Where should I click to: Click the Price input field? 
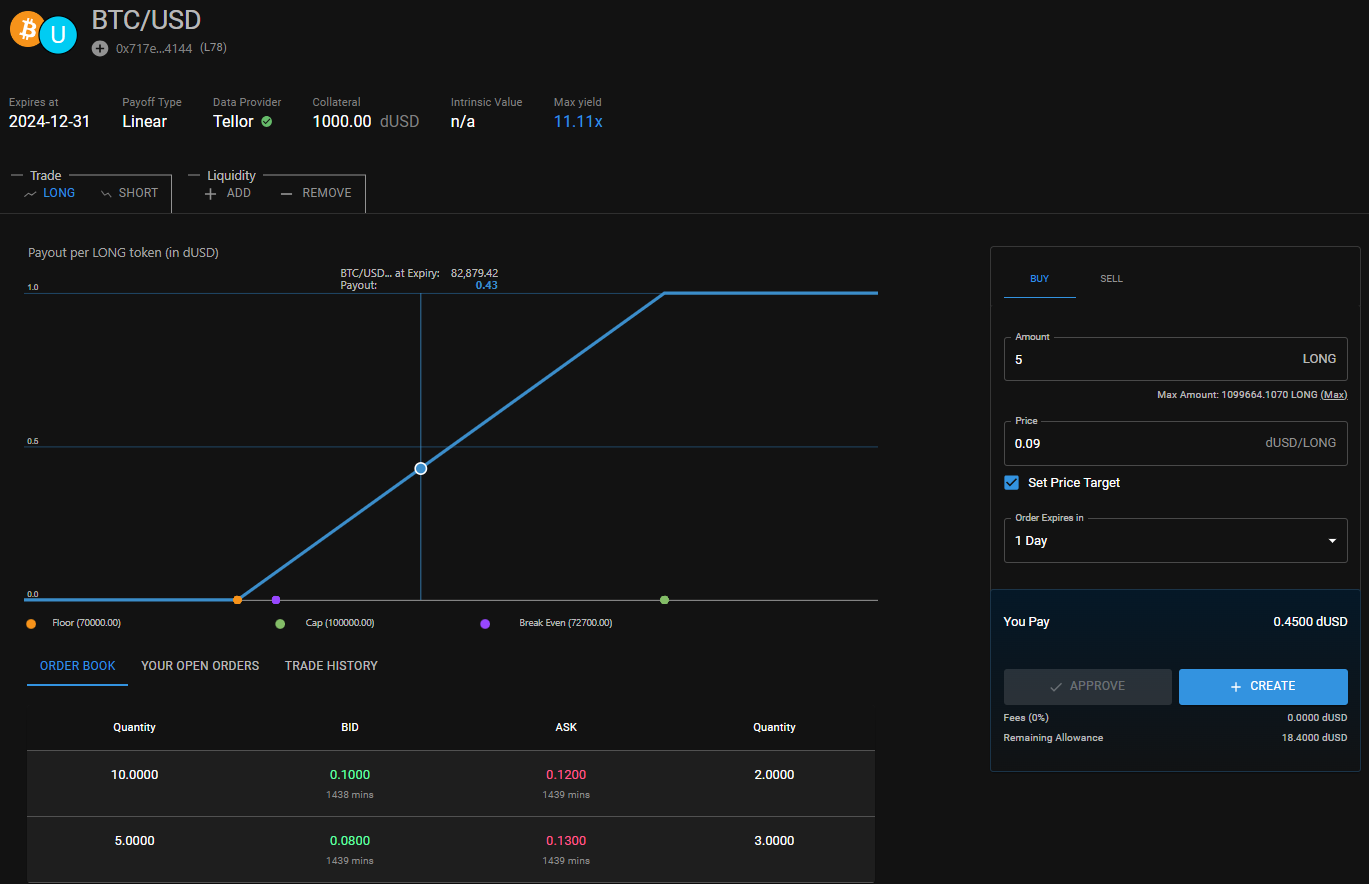coord(1130,443)
